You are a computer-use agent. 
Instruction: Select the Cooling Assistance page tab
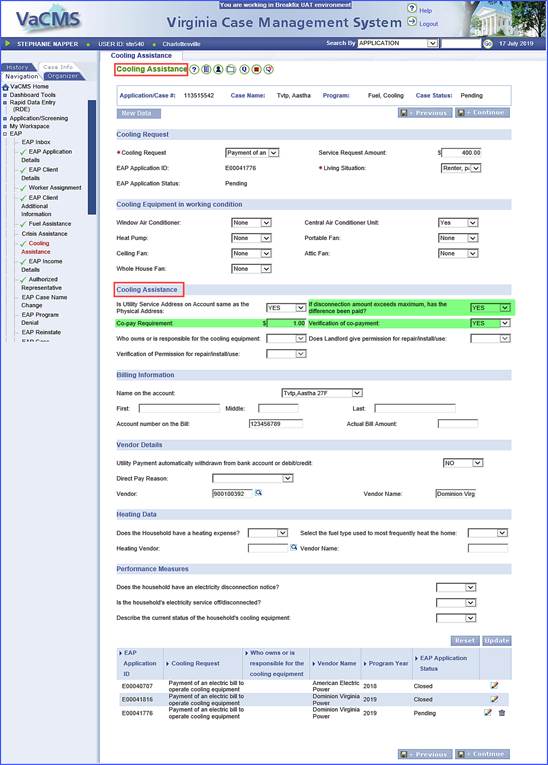(x=141, y=56)
